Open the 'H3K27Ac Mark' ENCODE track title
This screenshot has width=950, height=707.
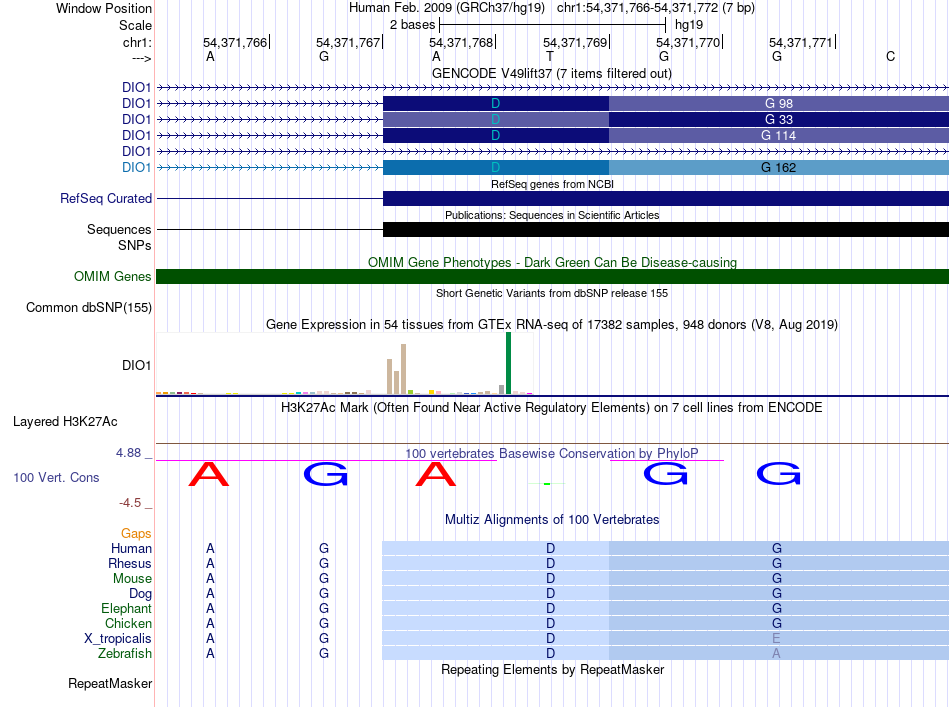(552, 408)
